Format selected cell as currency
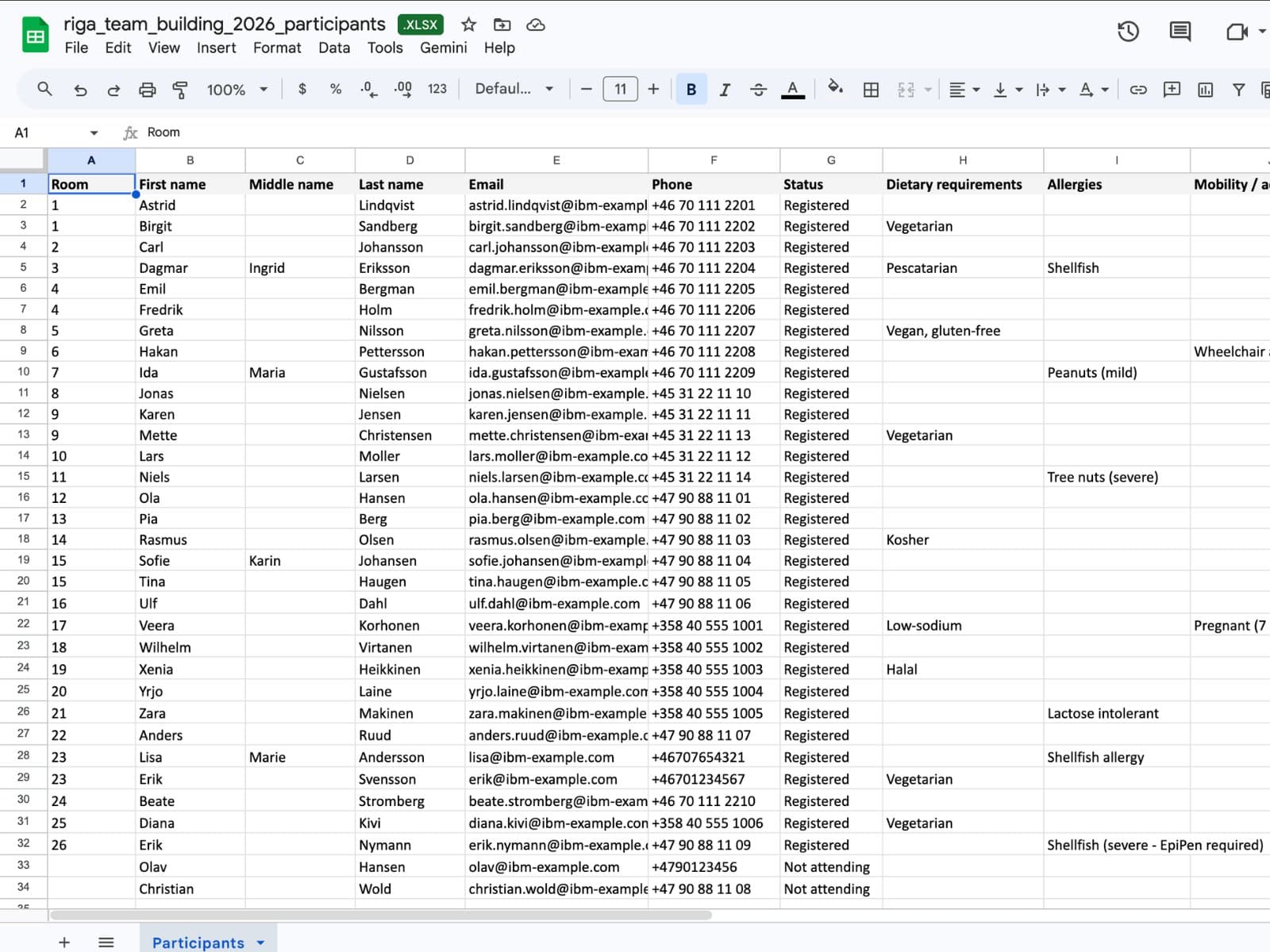Image resolution: width=1270 pixels, height=952 pixels. pyautogui.click(x=302, y=89)
